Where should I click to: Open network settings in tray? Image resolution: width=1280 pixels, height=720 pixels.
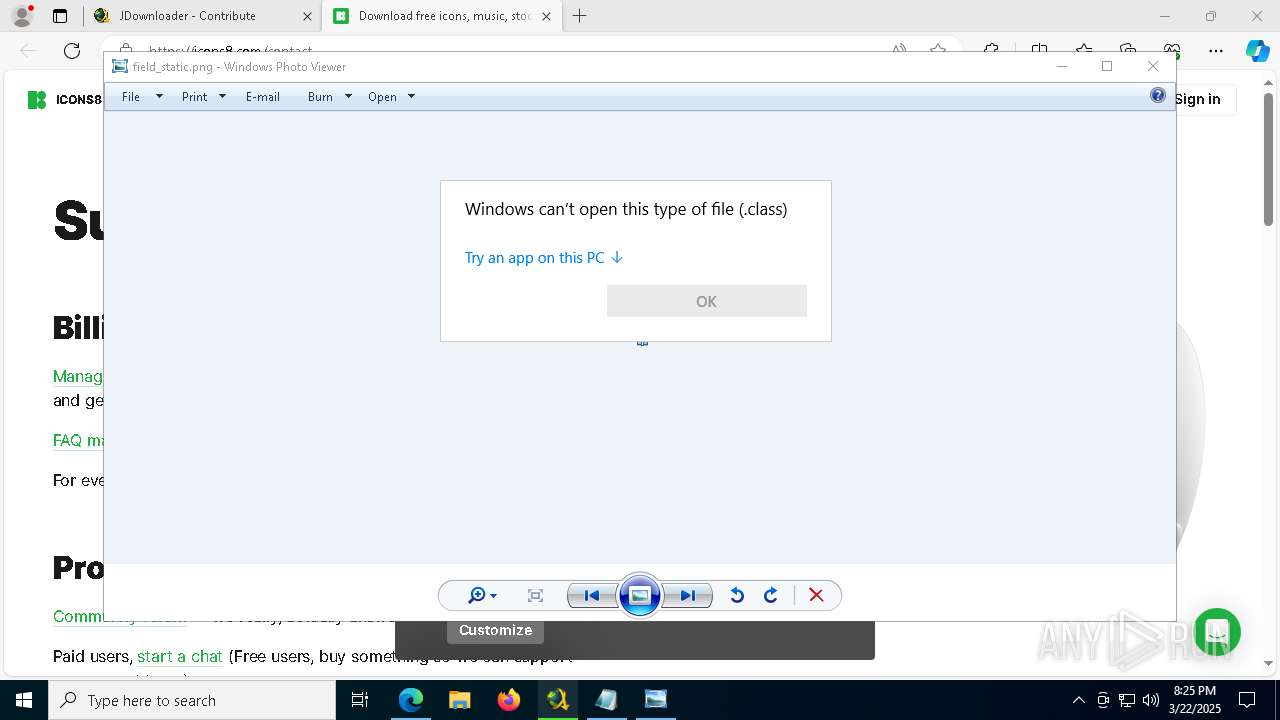pos(1127,700)
